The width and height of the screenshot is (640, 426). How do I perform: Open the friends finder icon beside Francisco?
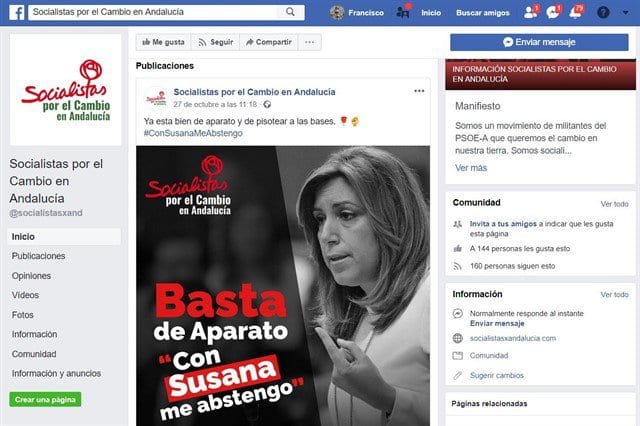pyautogui.click(x=403, y=12)
